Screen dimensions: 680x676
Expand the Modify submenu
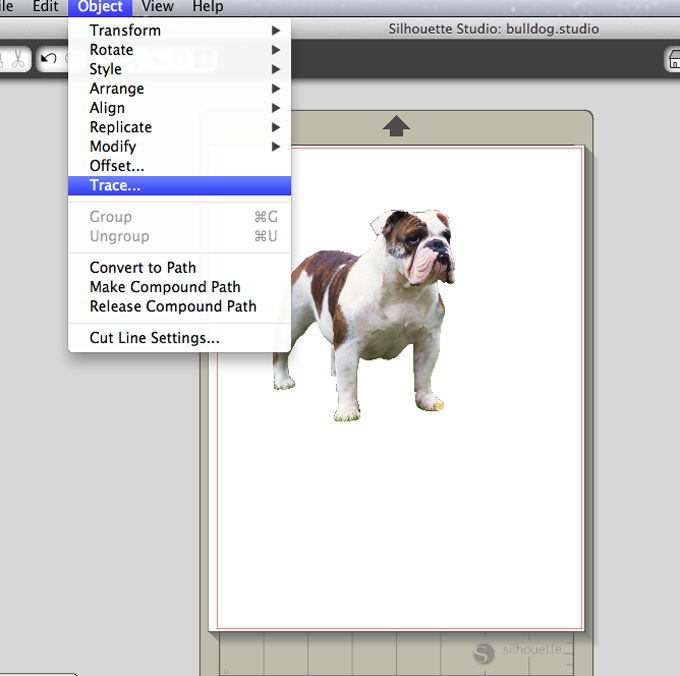180,147
